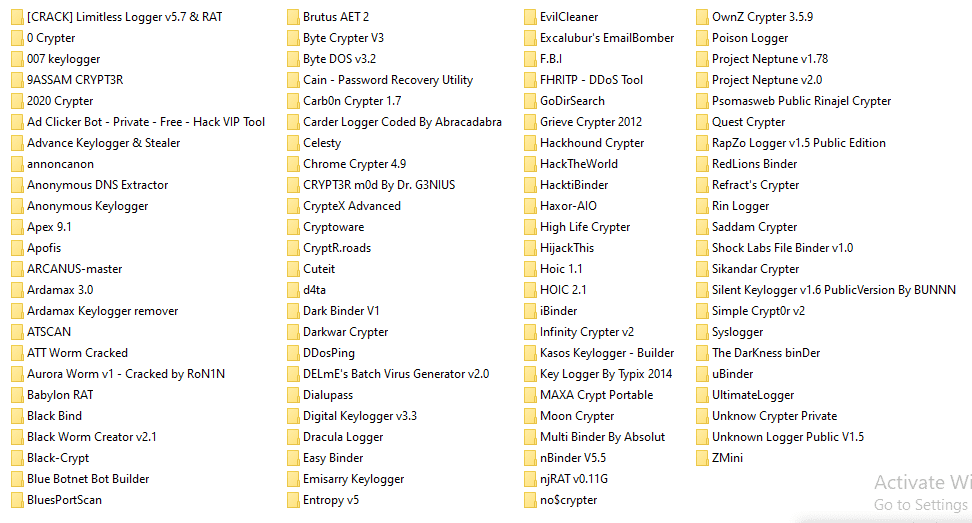Select 'CRYPT3R m0d By Dr. G3NIUS'
Viewport: 972px width, 523px height.
pos(379,185)
